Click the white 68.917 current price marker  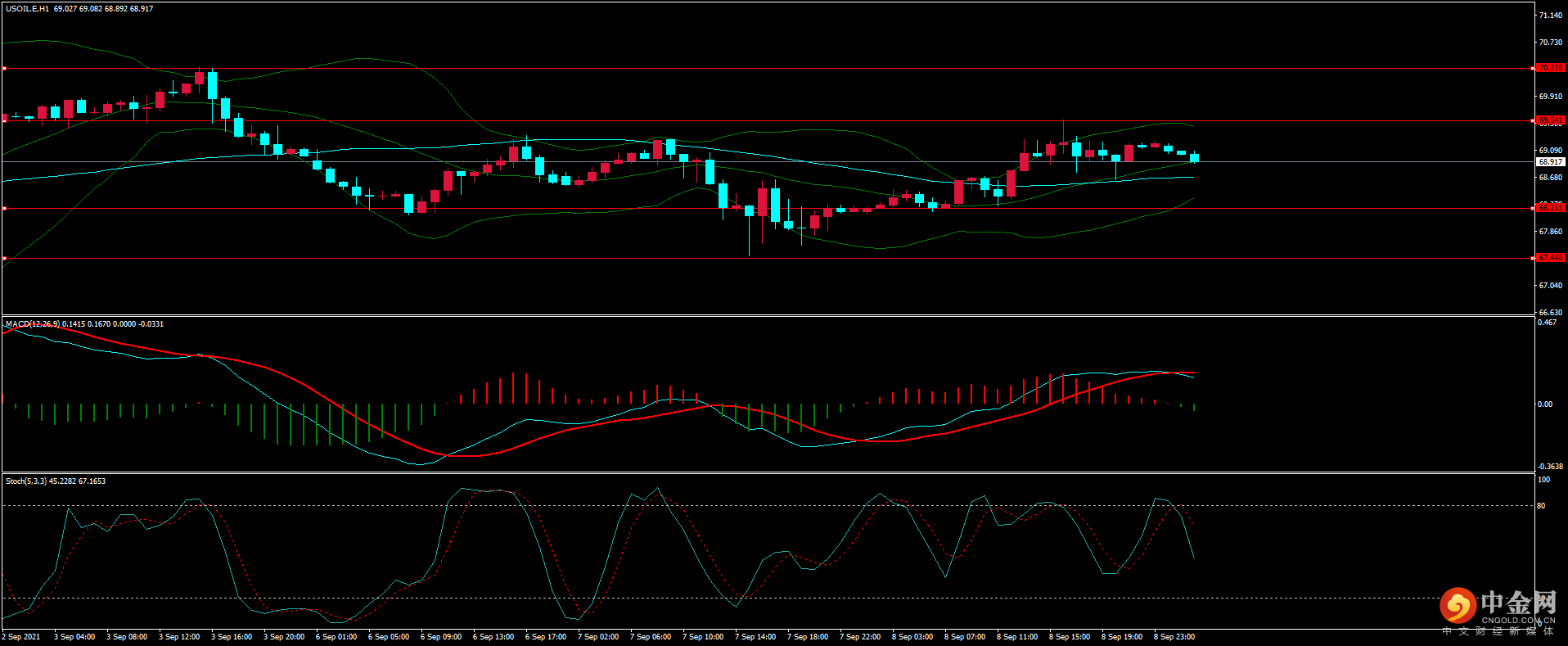tap(1550, 162)
